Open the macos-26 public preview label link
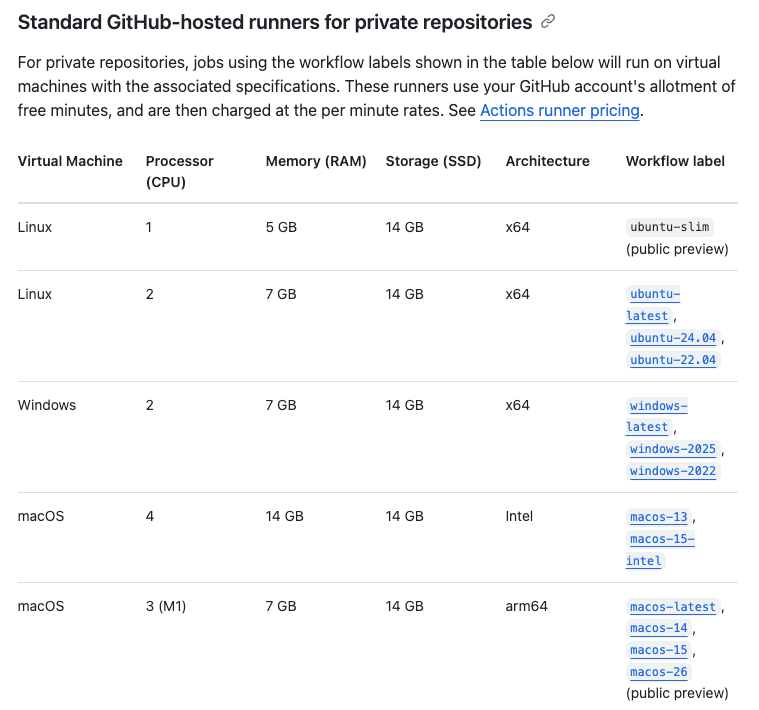 click(x=658, y=672)
